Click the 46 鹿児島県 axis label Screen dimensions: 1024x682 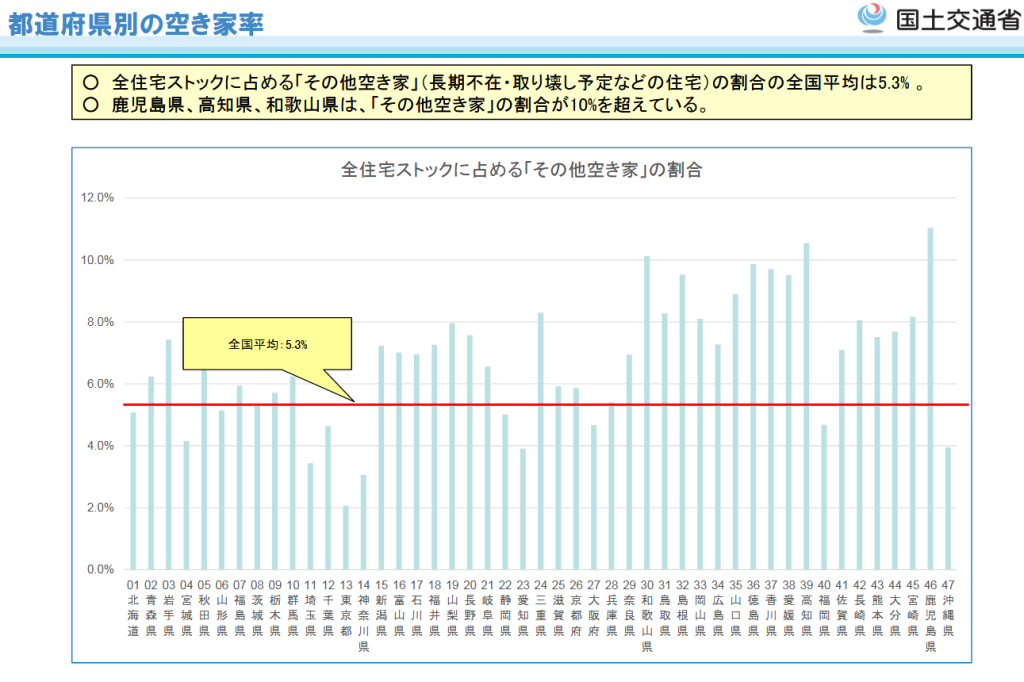(931, 616)
